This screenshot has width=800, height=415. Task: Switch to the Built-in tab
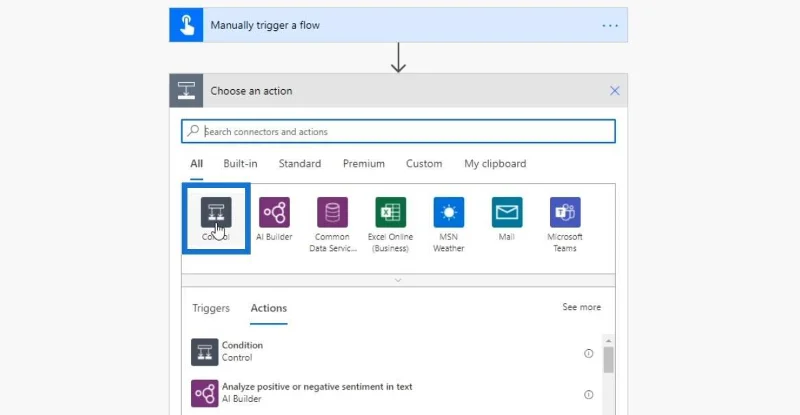pos(240,164)
